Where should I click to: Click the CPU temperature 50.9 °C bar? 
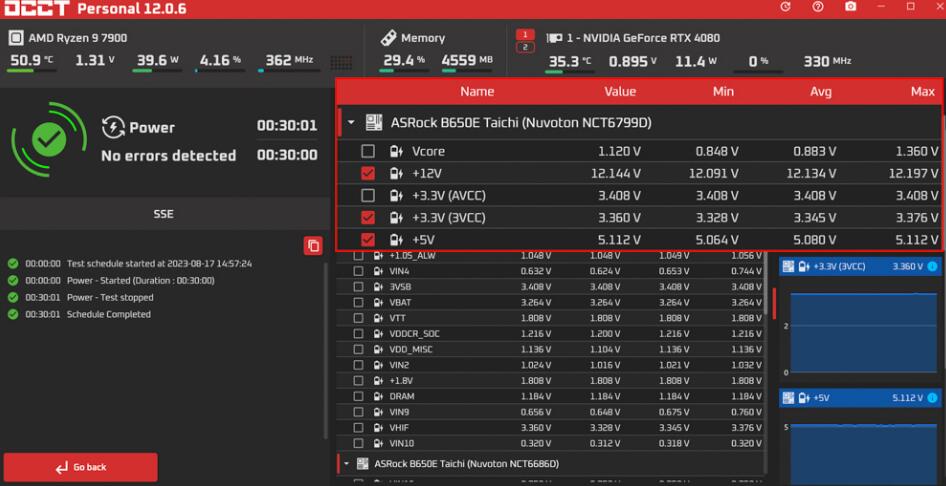pos(32,71)
